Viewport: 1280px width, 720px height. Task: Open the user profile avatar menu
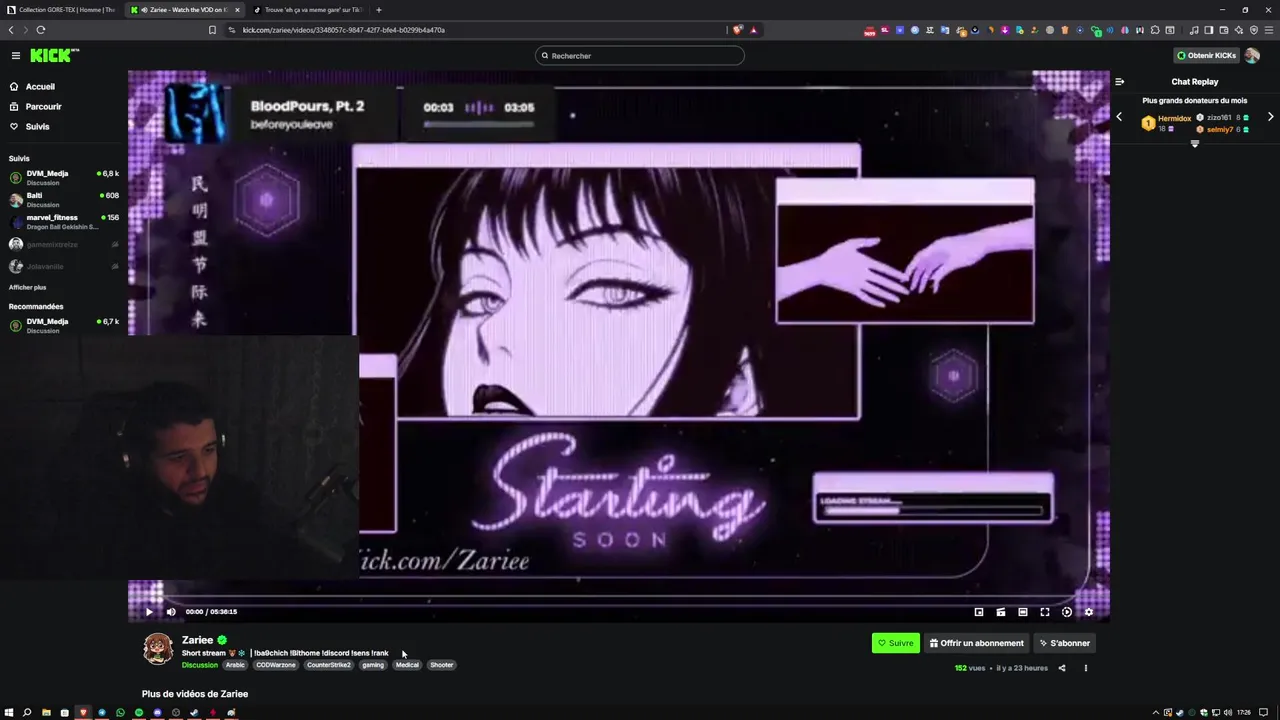(x=1252, y=56)
